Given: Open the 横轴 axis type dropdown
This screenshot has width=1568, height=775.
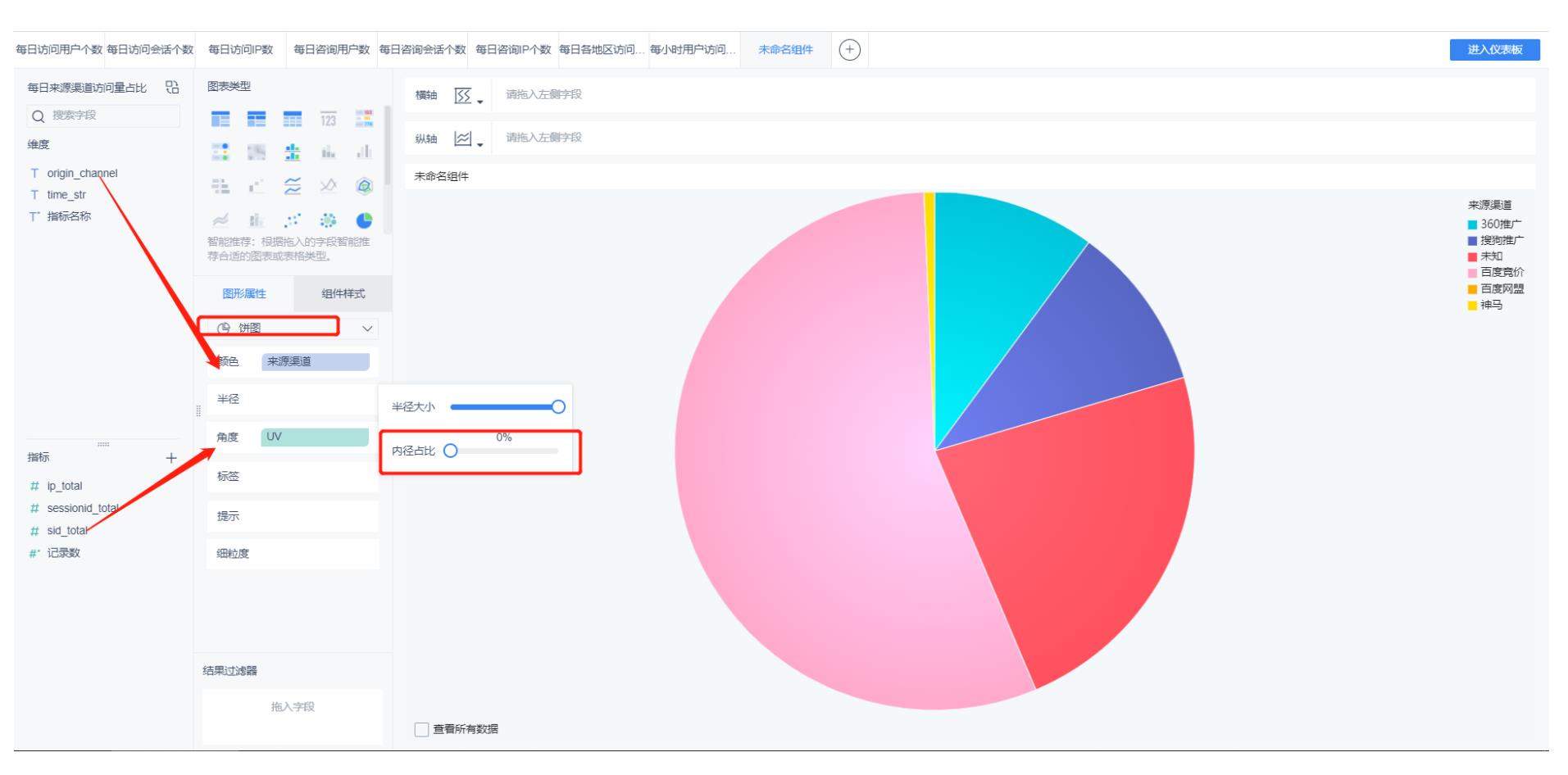Looking at the screenshot, I should pos(469,95).
